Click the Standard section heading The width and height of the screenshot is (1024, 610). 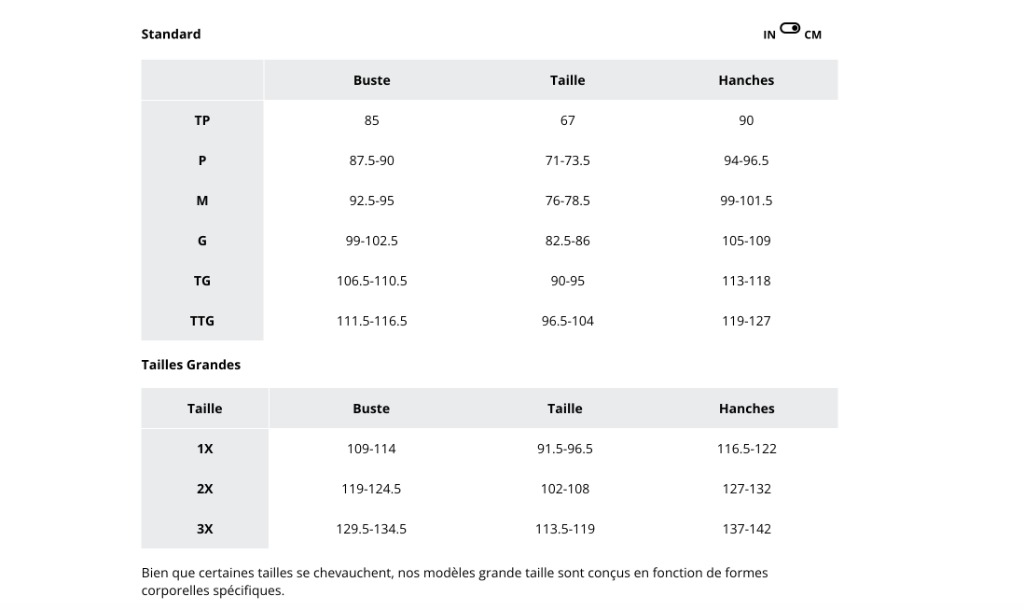[x=171, y=34]
